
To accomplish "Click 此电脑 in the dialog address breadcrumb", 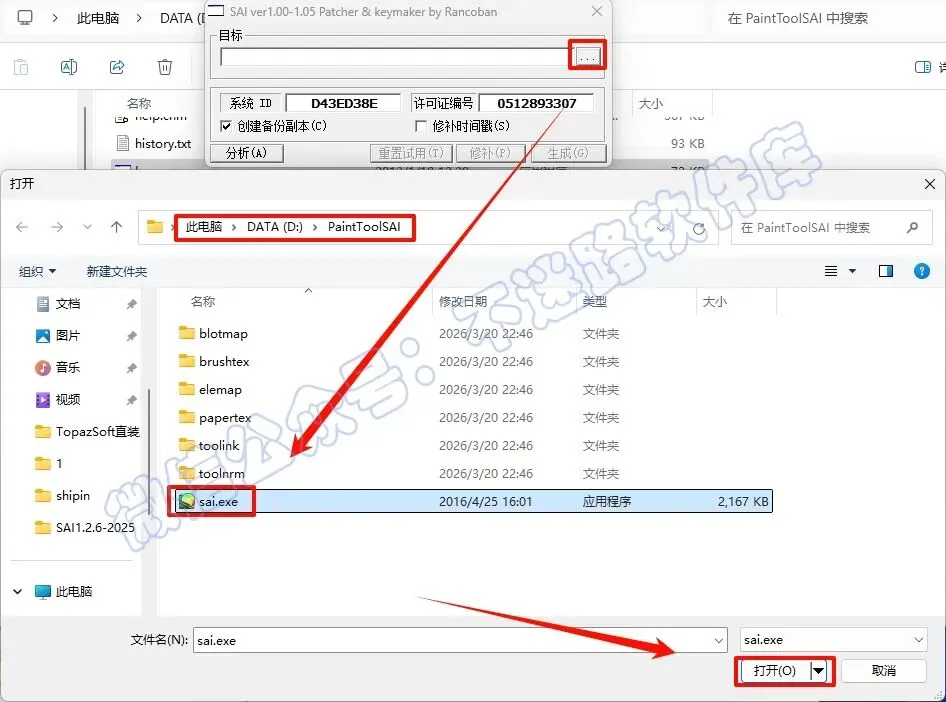I will pos(204,227).
